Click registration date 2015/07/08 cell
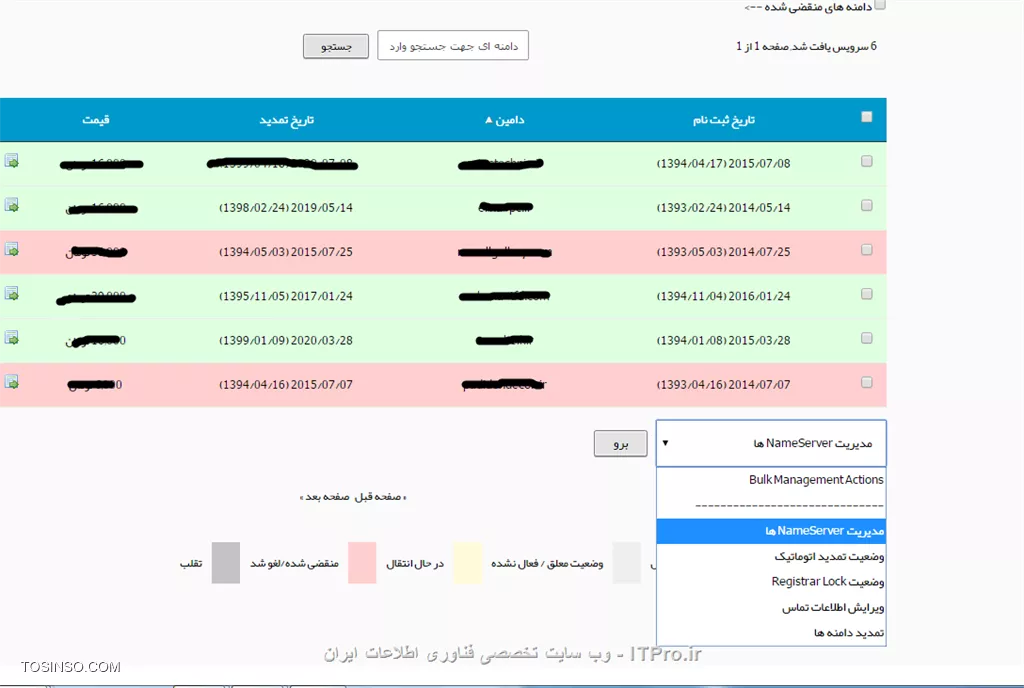 [x=723, y=164]
